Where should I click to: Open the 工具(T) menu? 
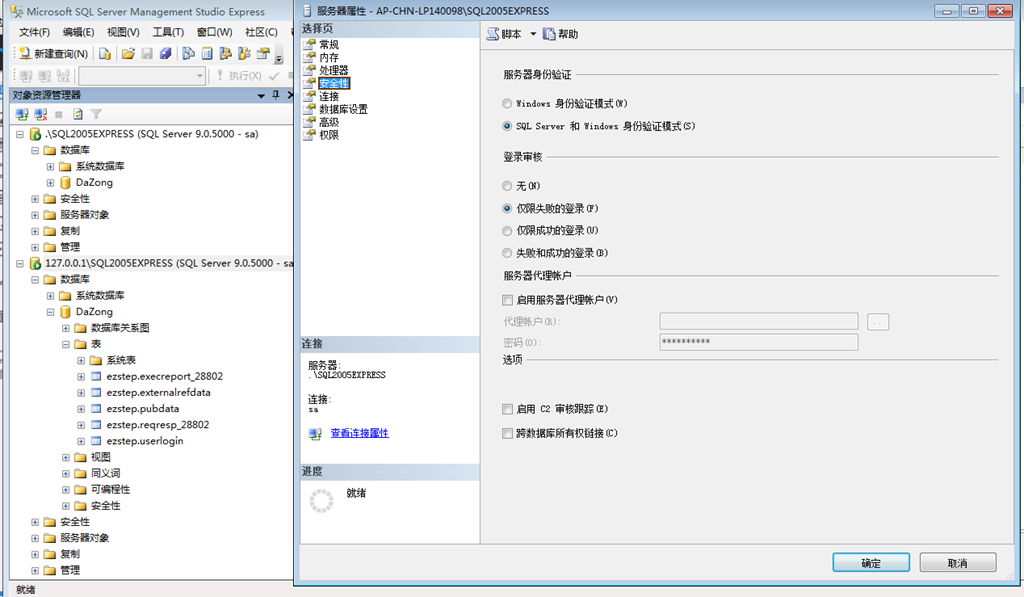168,32
